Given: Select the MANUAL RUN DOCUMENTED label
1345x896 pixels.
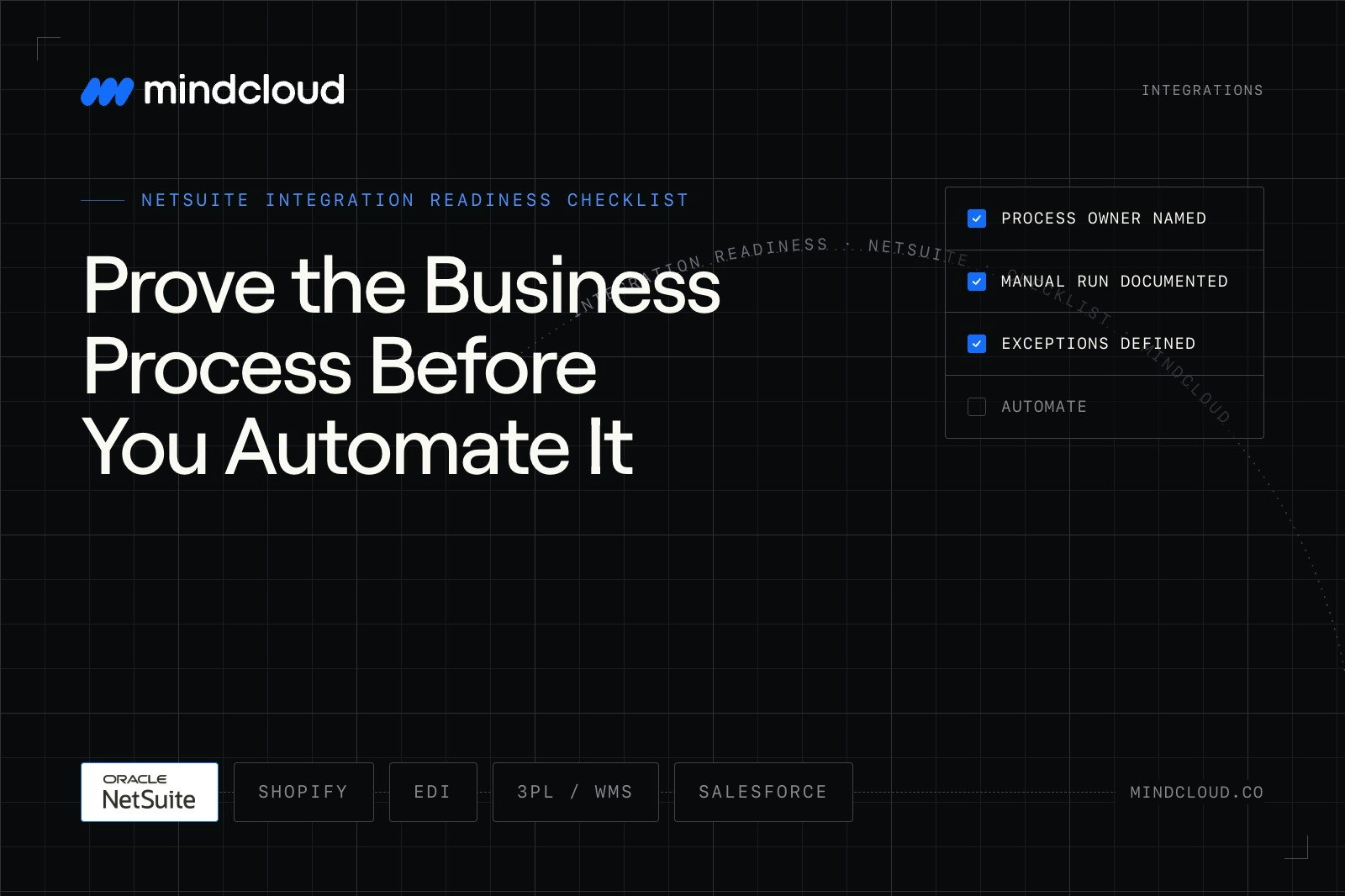Looking at the screenshot, I should [x=1115, y=282].
